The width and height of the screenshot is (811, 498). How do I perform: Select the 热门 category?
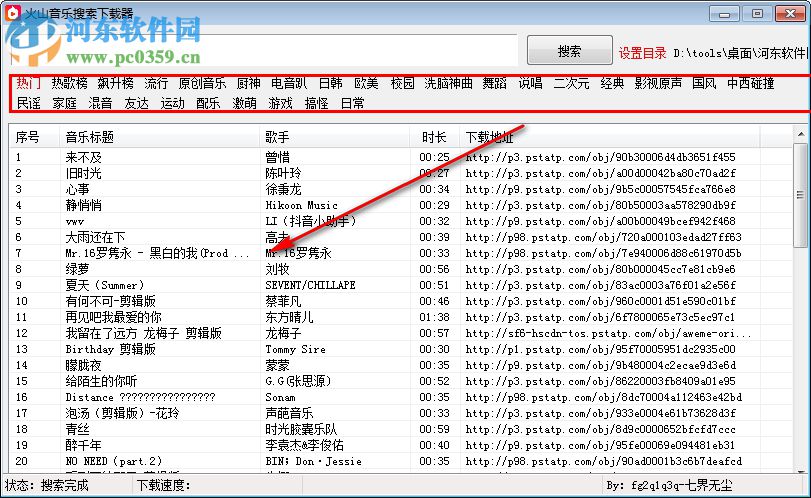point(28,83)
